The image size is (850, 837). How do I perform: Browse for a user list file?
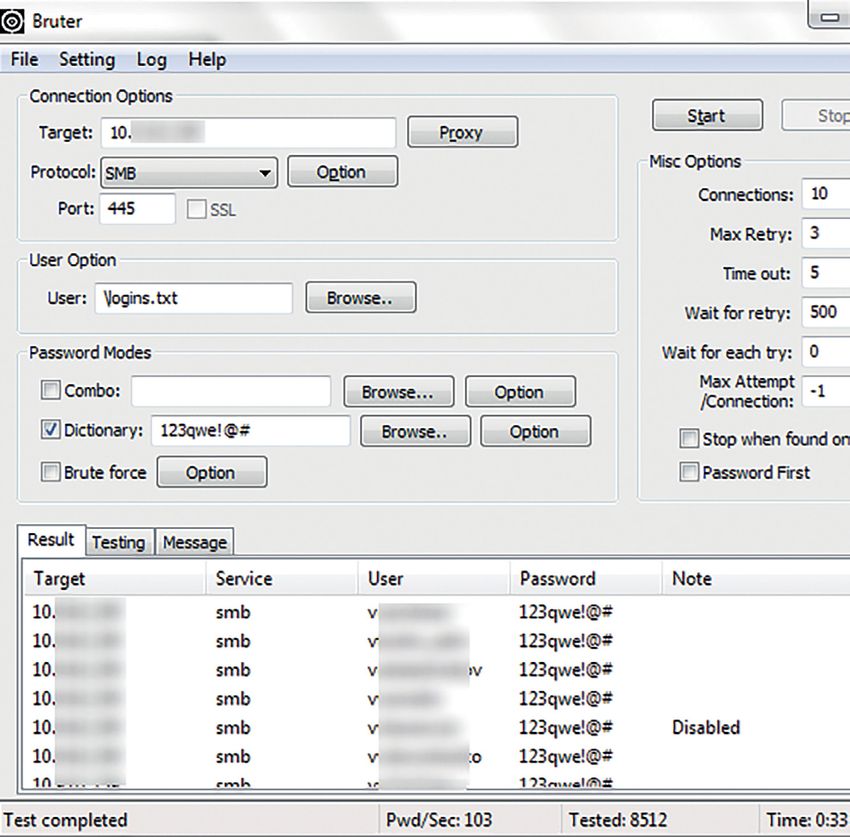[x=361, y=297]
